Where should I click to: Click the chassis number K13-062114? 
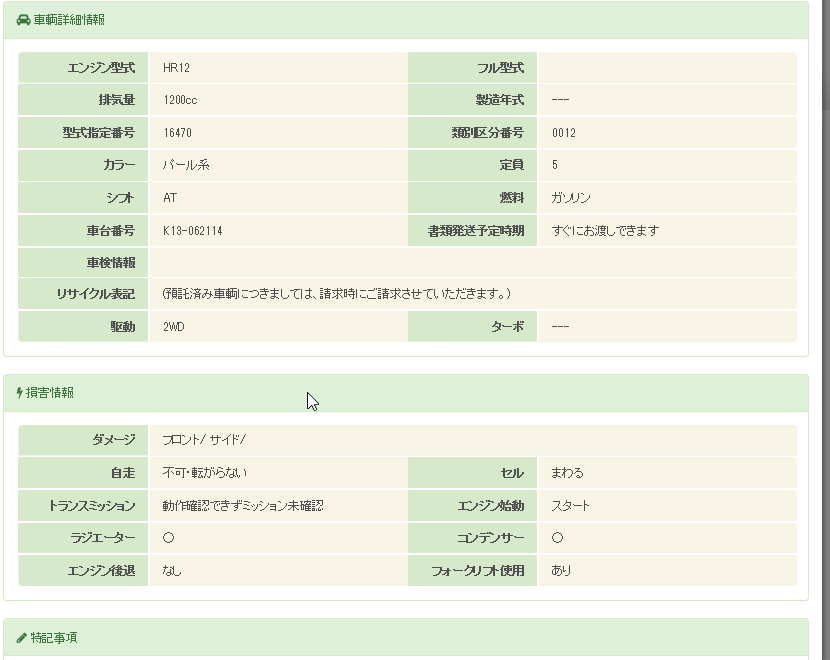point(193,231)
